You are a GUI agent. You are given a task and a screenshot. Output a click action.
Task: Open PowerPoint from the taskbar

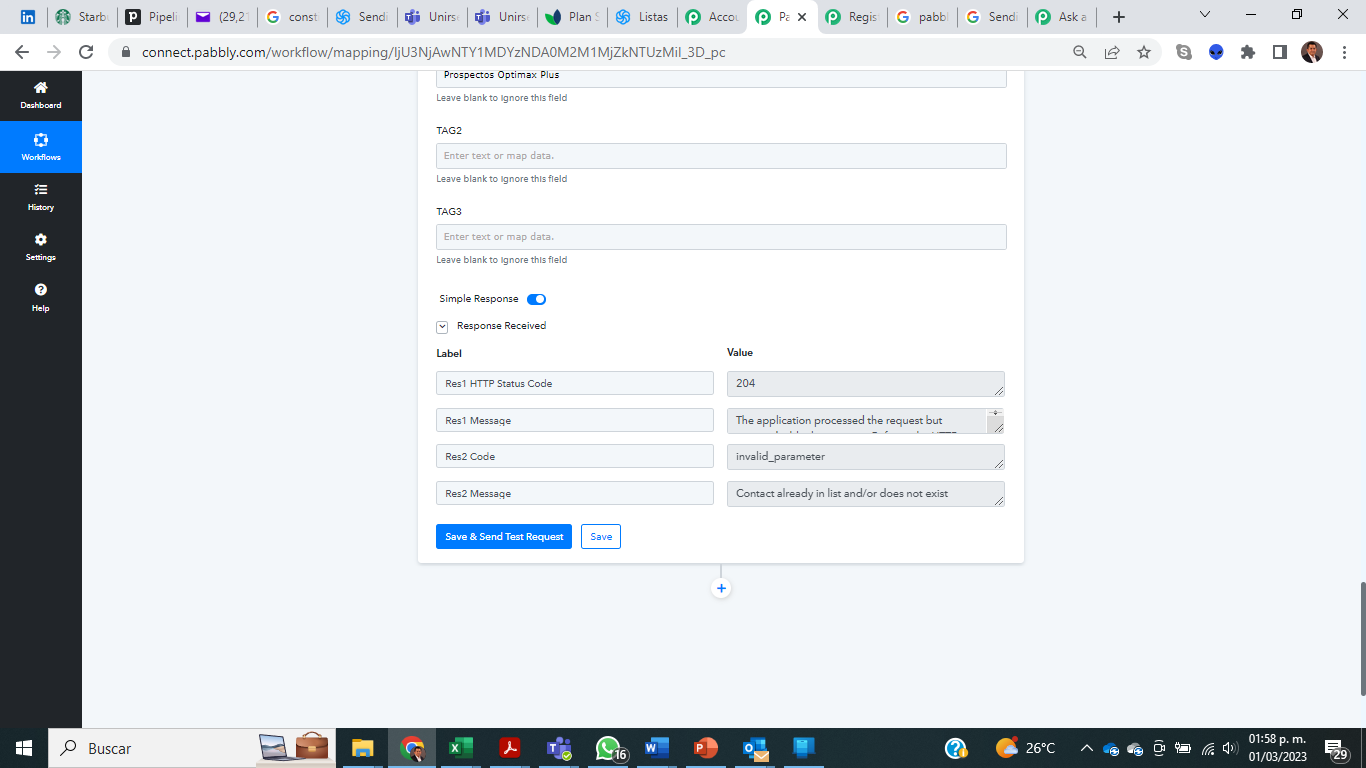coord(706,748)
